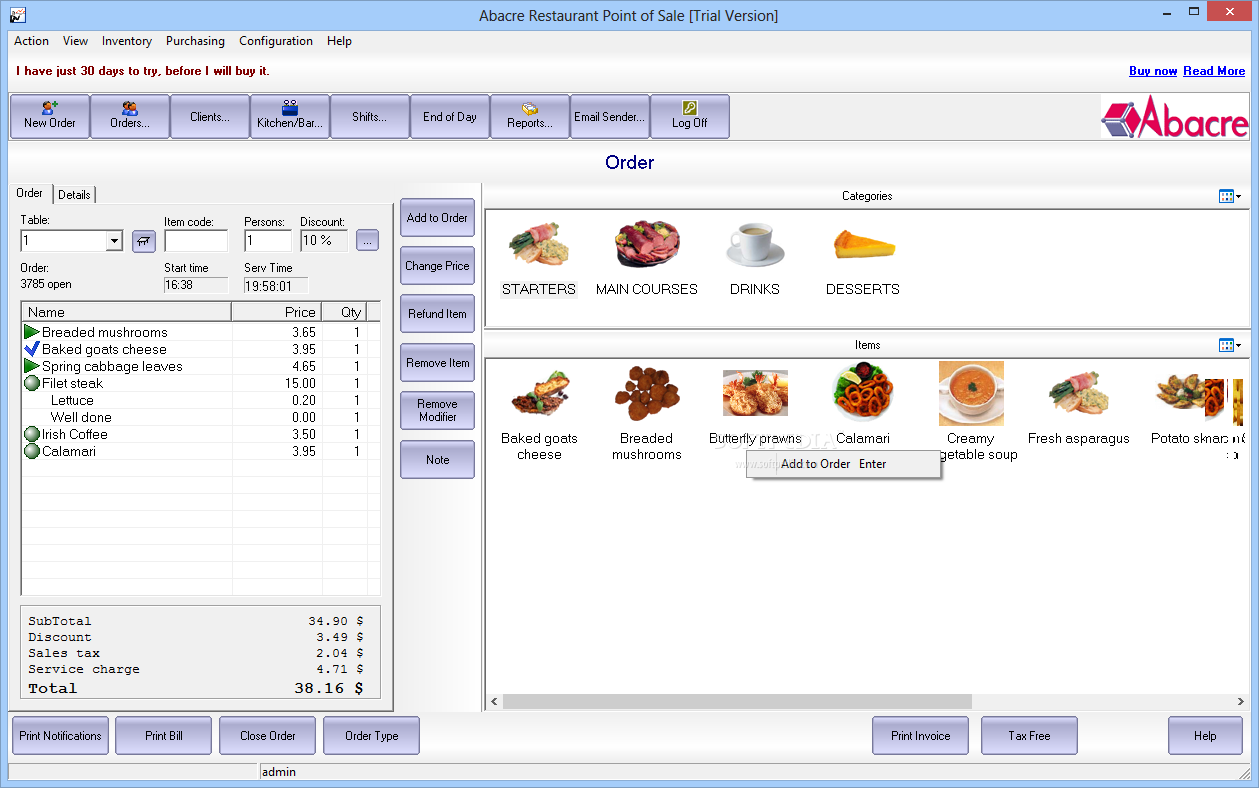Choose Add to Order in context menu
The image size is (1259, 788).
[x=844, y=464]
